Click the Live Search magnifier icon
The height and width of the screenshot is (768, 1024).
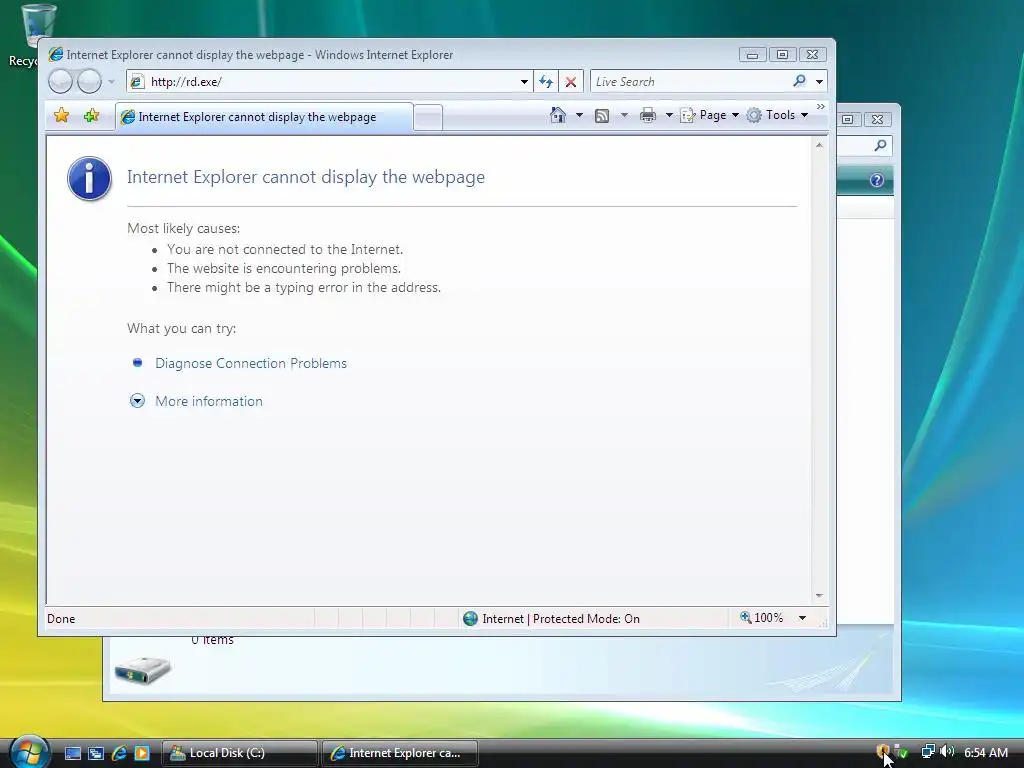pyautogui.click(x=799, y=81)
